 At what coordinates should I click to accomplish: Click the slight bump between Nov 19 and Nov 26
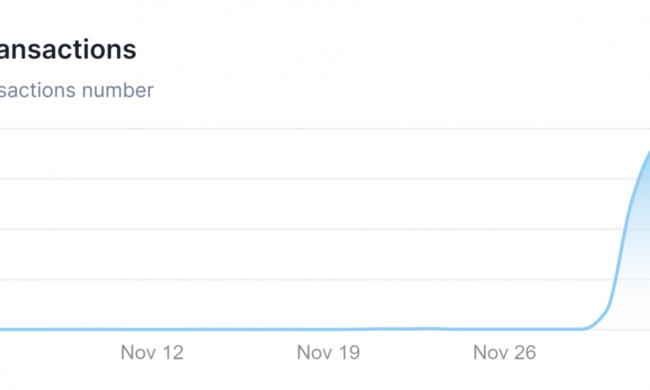[x=429, y=329]
